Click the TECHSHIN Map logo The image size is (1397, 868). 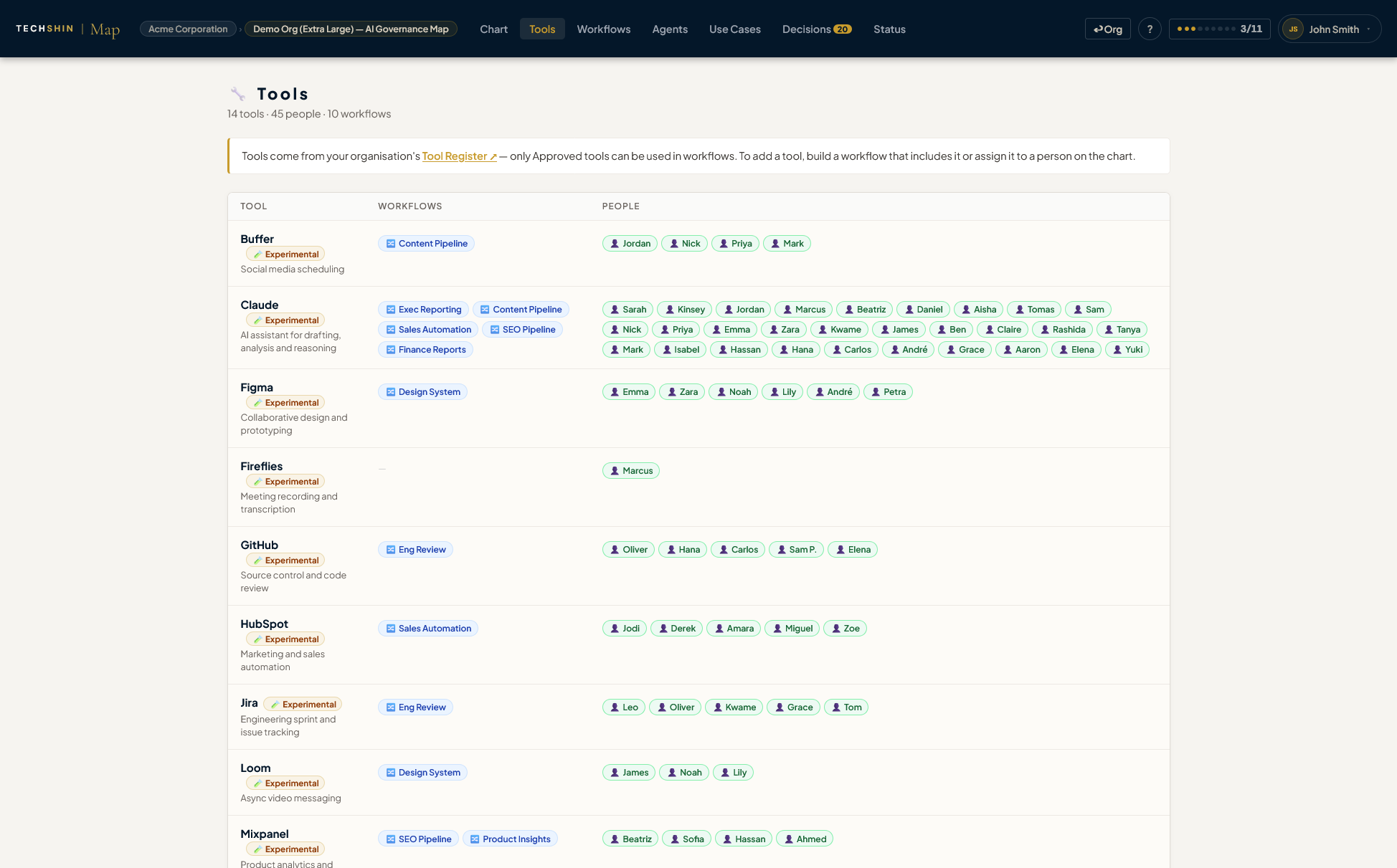pos(67,29)
